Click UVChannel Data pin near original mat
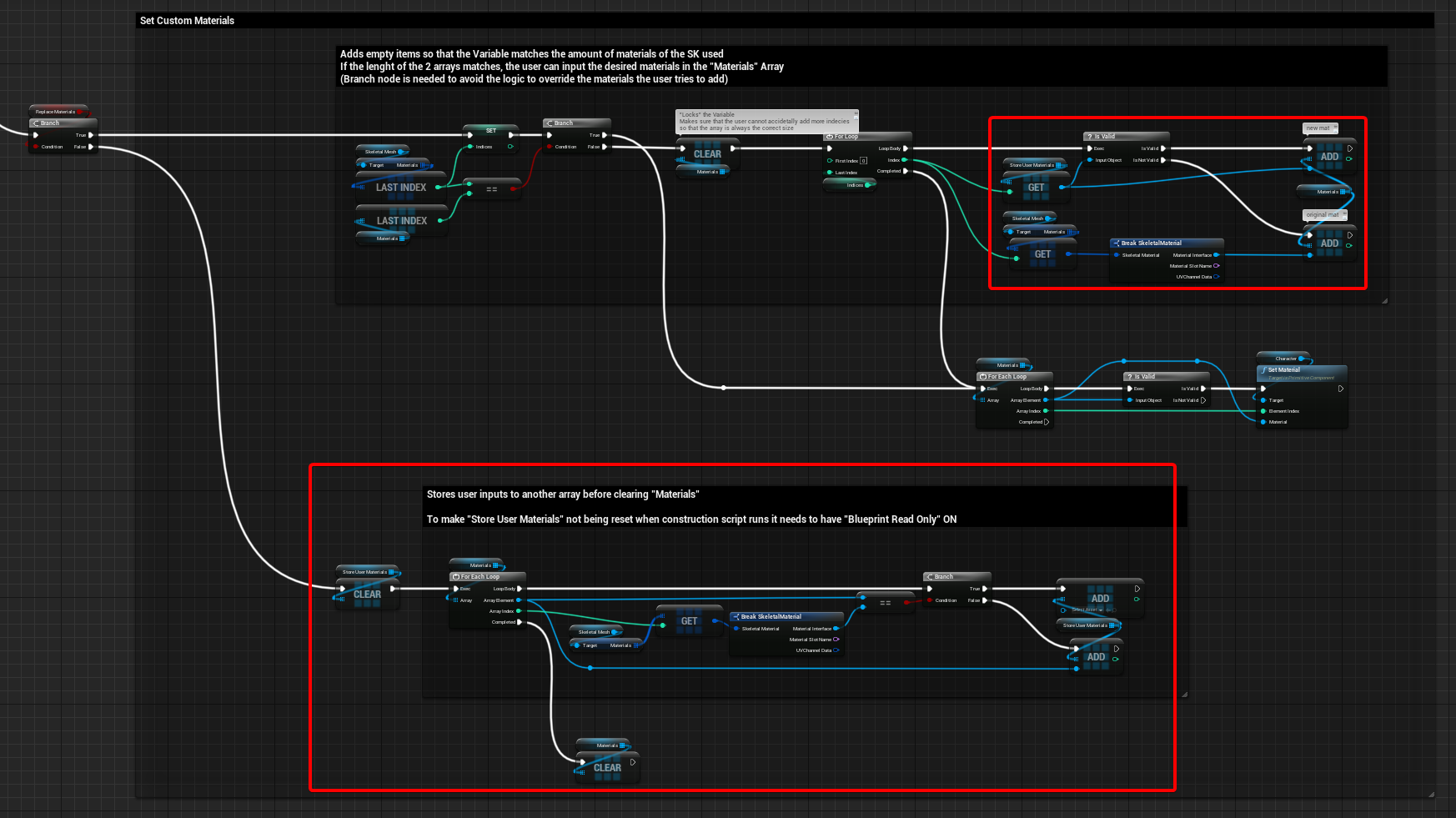The height and width of the screenshot is (818, 1456). click(x=1217, y=277)
